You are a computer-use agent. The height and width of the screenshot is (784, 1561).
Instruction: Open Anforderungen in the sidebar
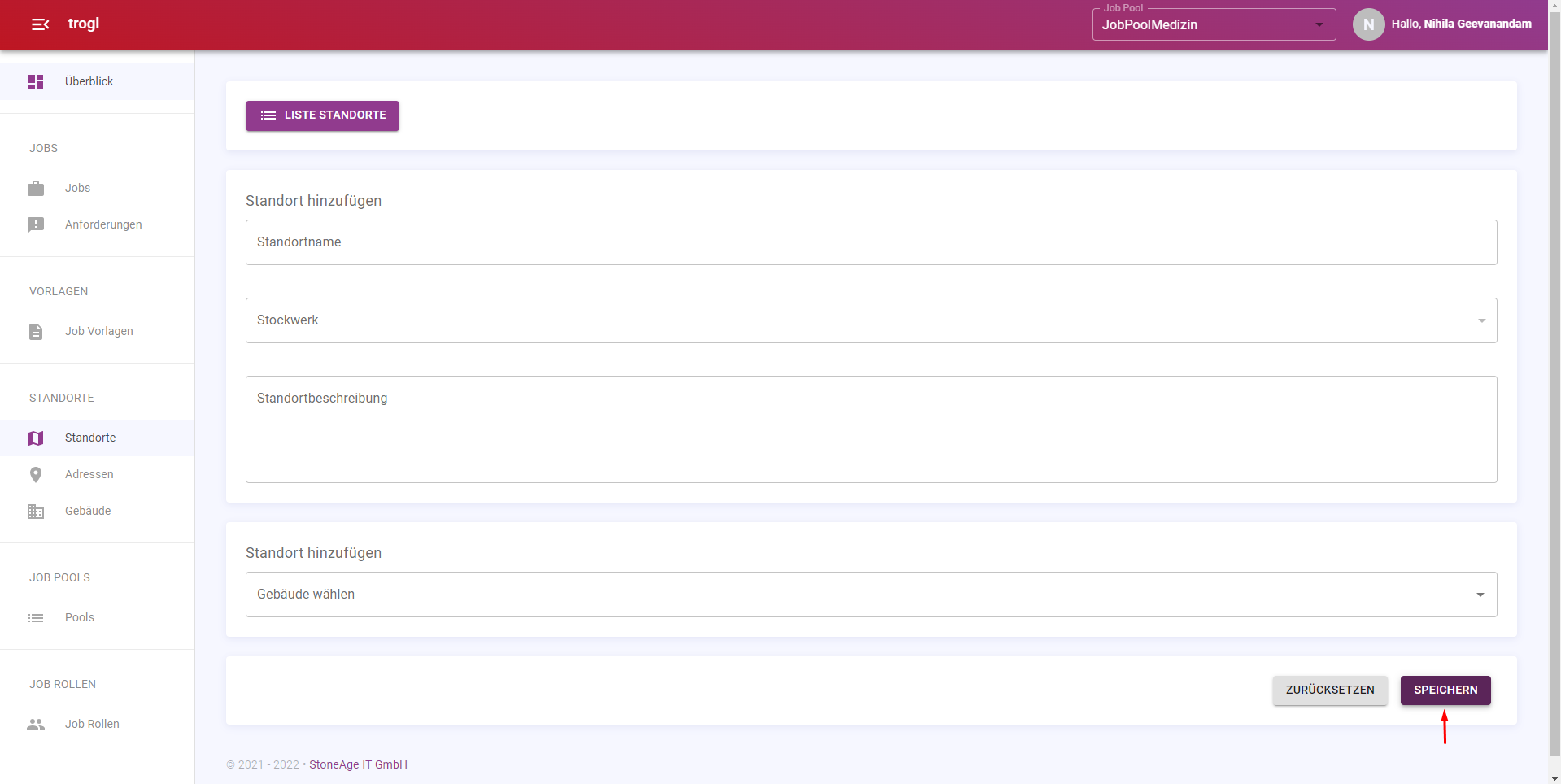click(x=97, y=224)
